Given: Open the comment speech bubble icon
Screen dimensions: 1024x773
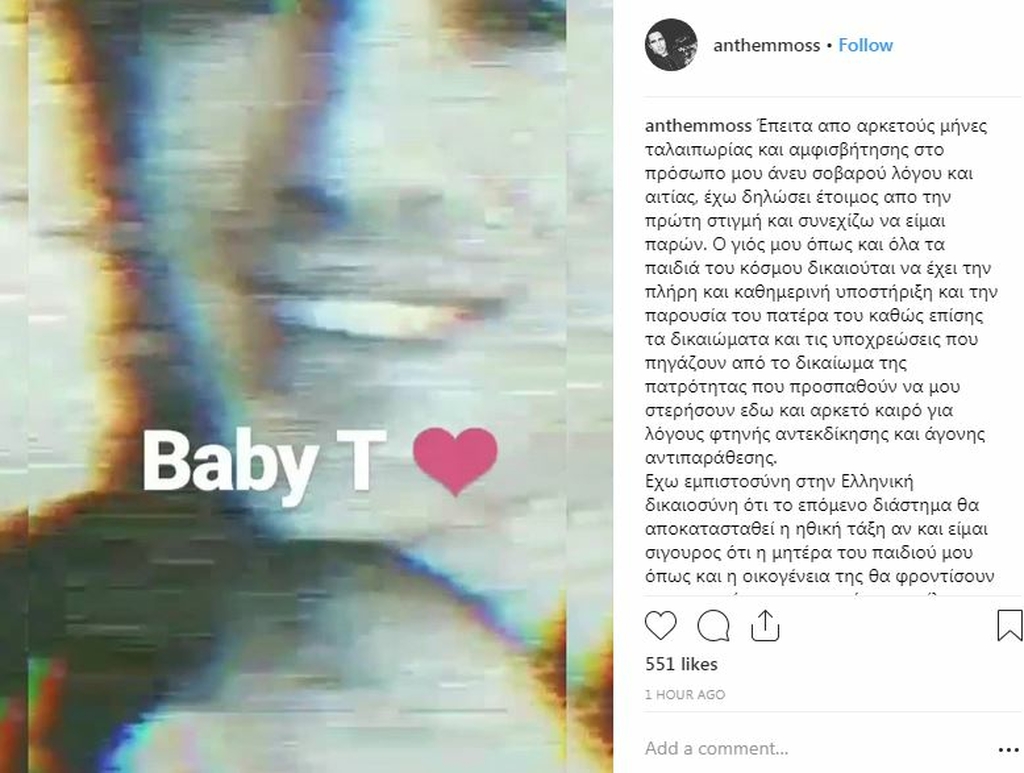Looking at the screenshot, I should click(713, 625).
